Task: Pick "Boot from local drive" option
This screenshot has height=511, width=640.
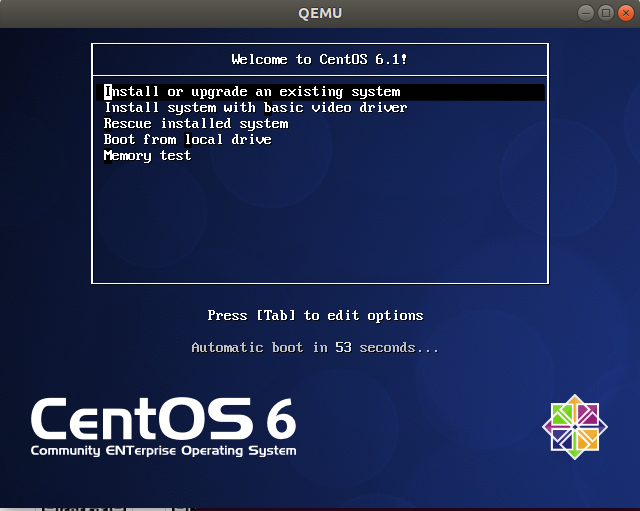Action: pos(187,140)
